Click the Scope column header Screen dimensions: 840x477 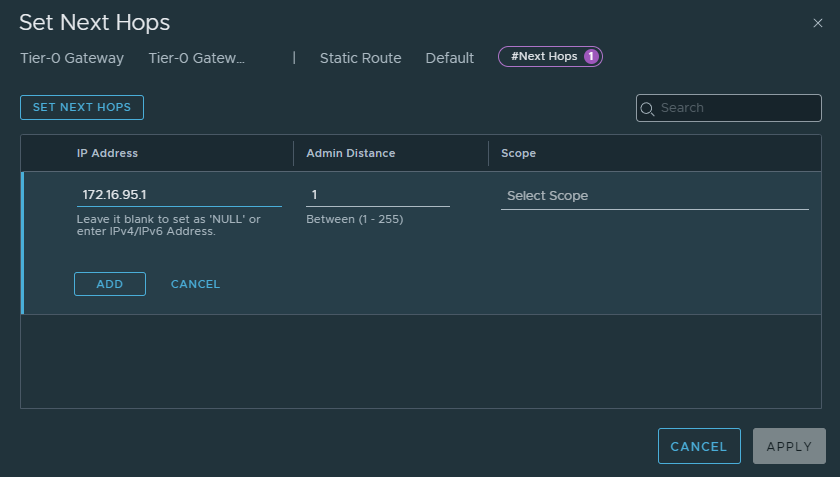518,153
